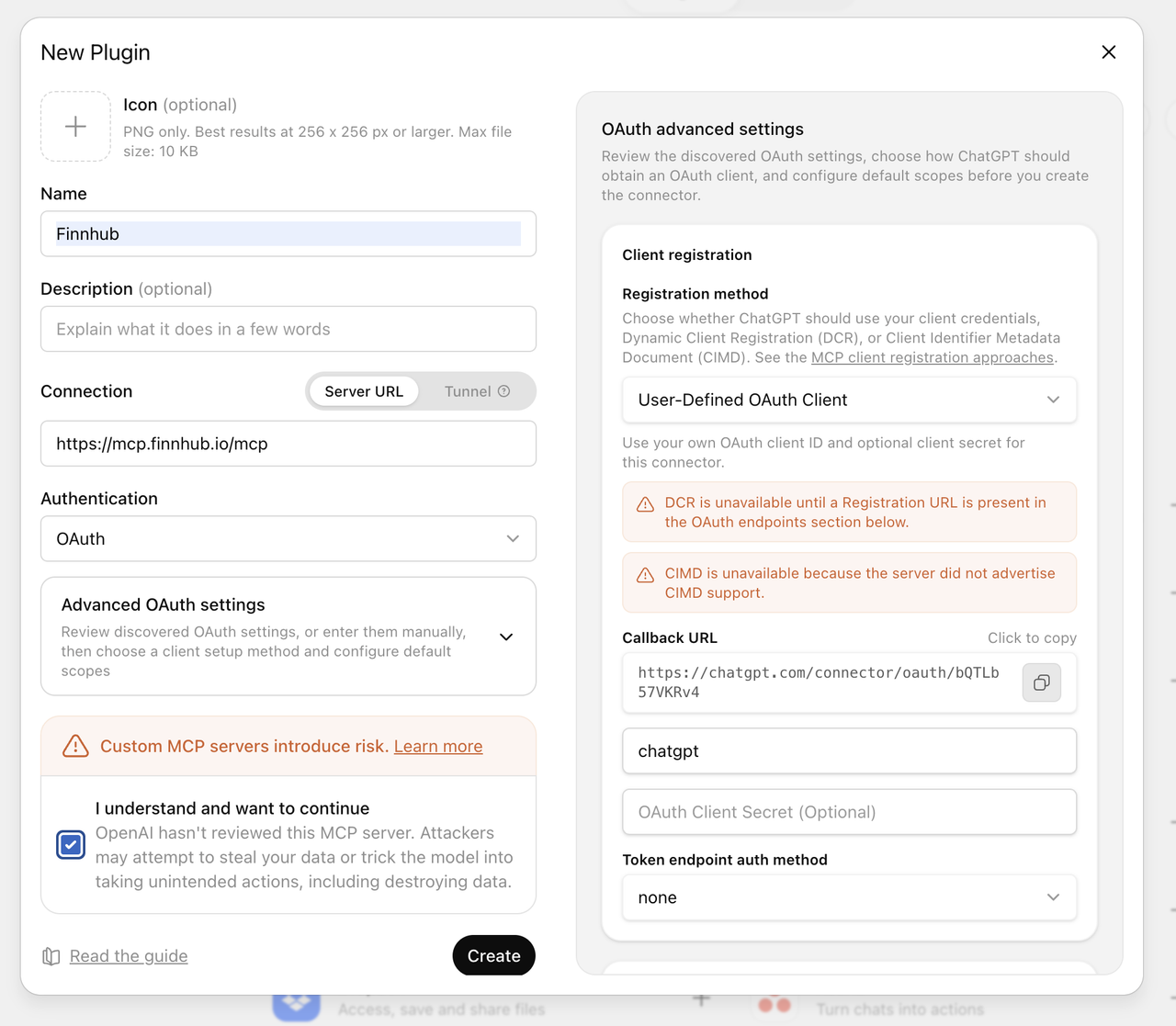Viewport: 1176px width, 1026px height.
Task: Click the Client registration heading
Action: 687,254
